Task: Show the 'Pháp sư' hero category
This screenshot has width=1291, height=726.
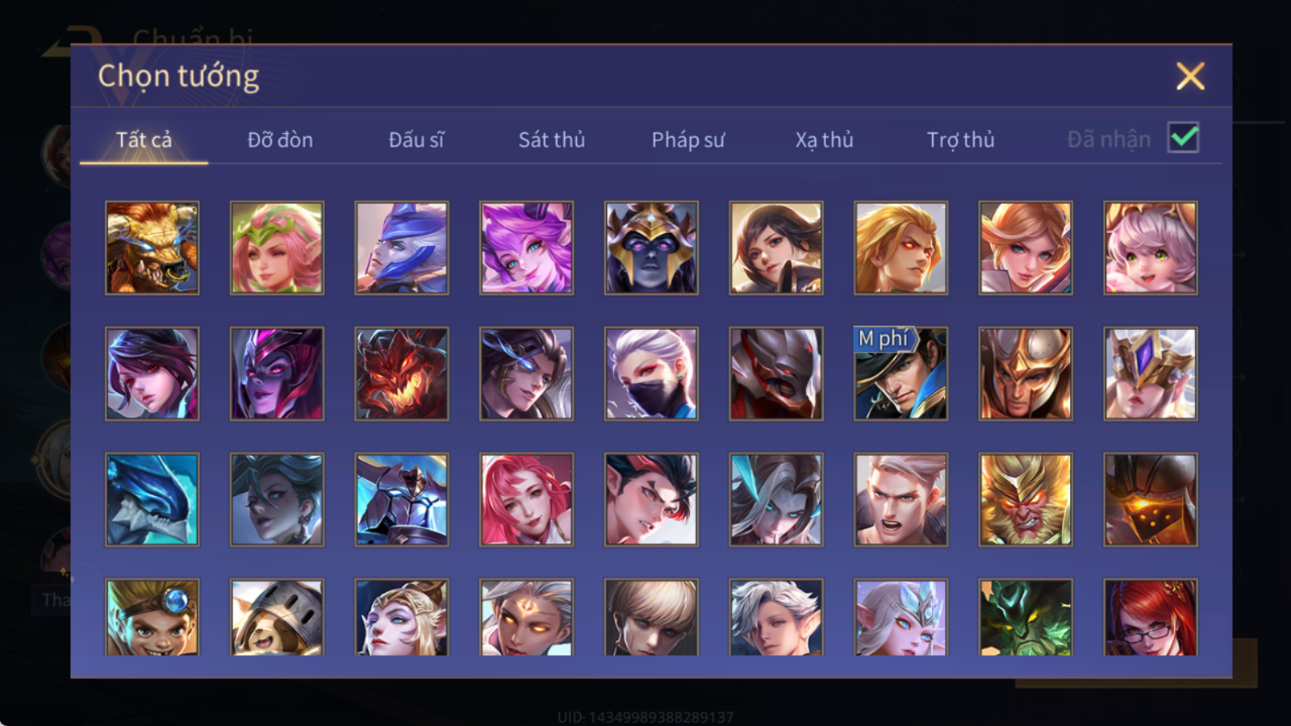Action: [x=688, y=140]
